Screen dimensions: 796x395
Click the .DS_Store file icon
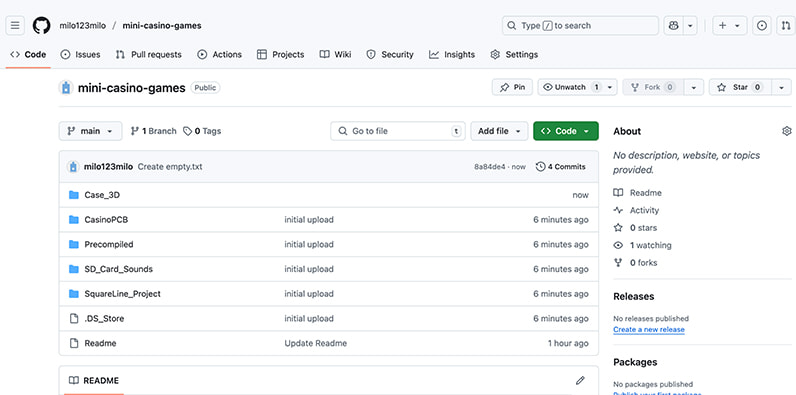[x=74, y=318]
